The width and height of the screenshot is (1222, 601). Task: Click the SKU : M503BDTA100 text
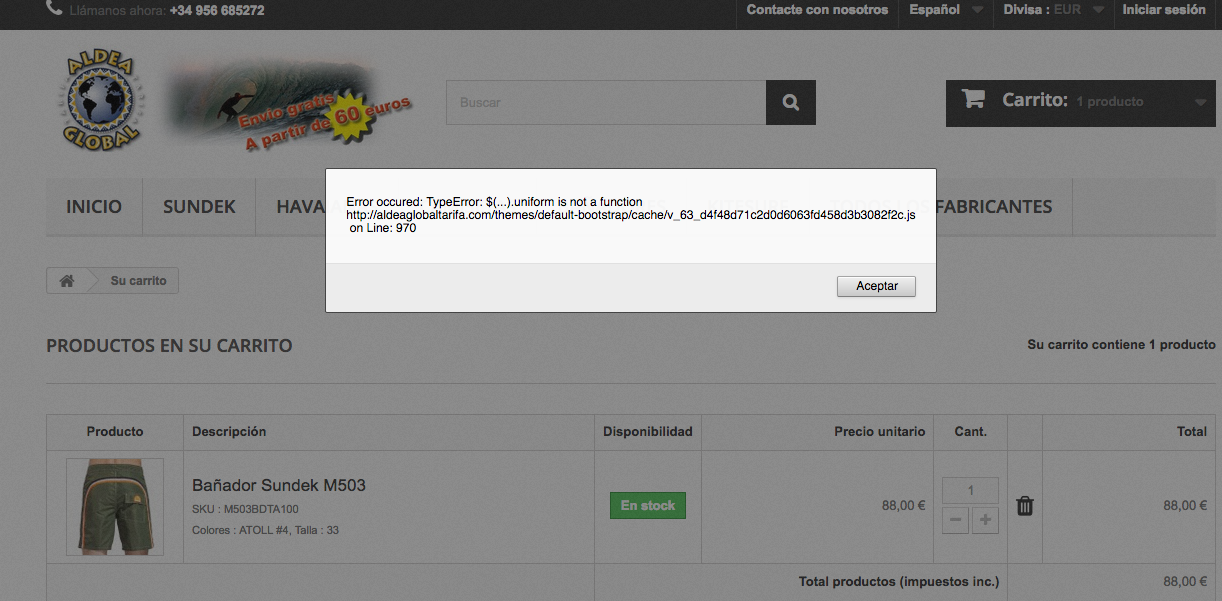[x=245, y=510]
